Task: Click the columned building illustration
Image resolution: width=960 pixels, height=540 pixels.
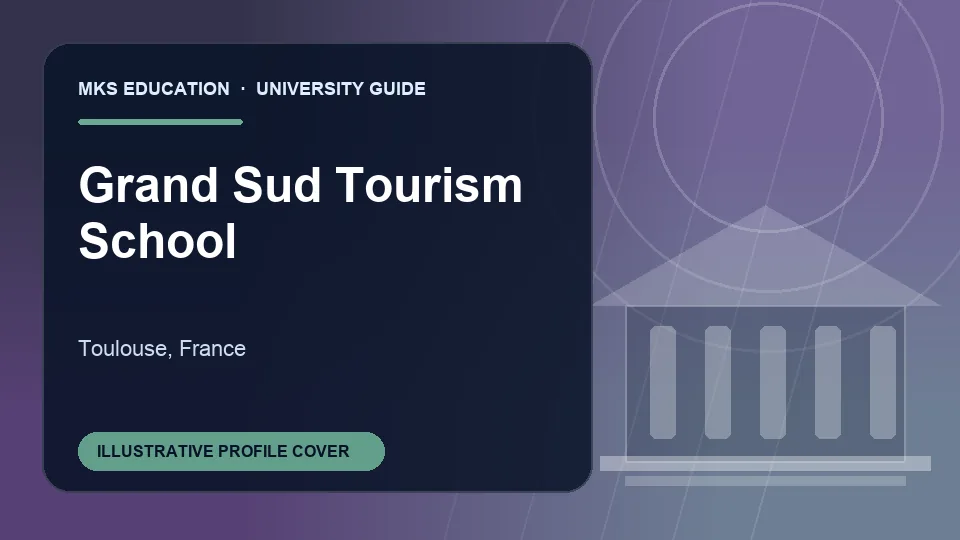Action: pyautogui.click(x=765, y=346)
